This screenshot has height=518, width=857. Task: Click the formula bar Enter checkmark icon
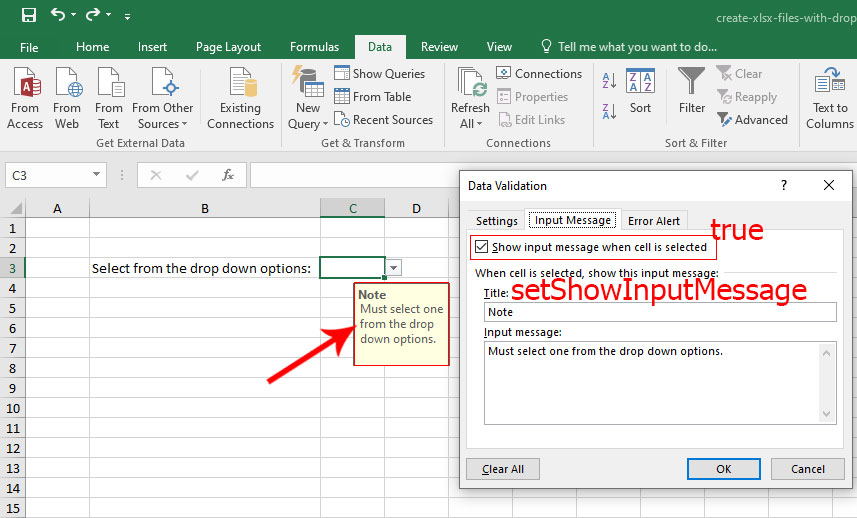[x=192, y=175]
